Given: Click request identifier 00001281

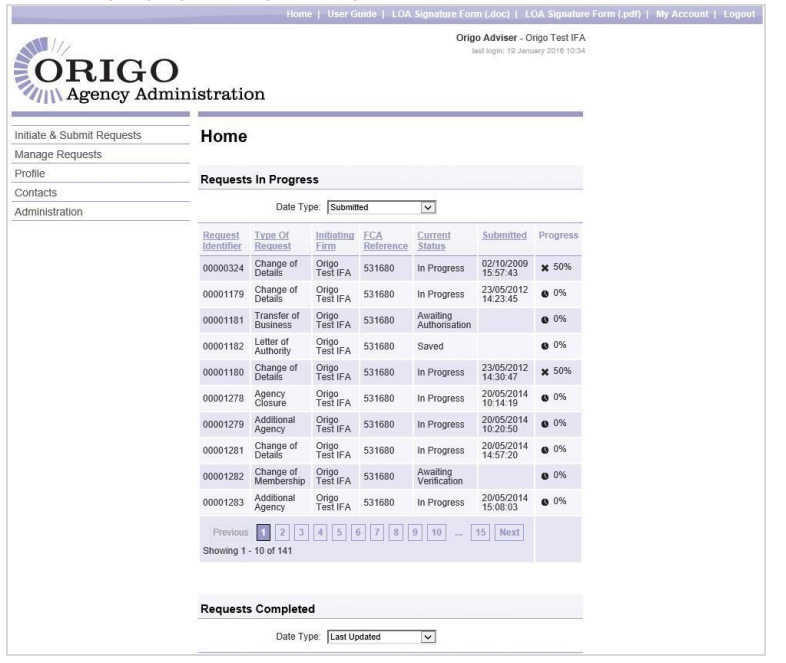Looking at the screenshot, I should click(223, 451).
